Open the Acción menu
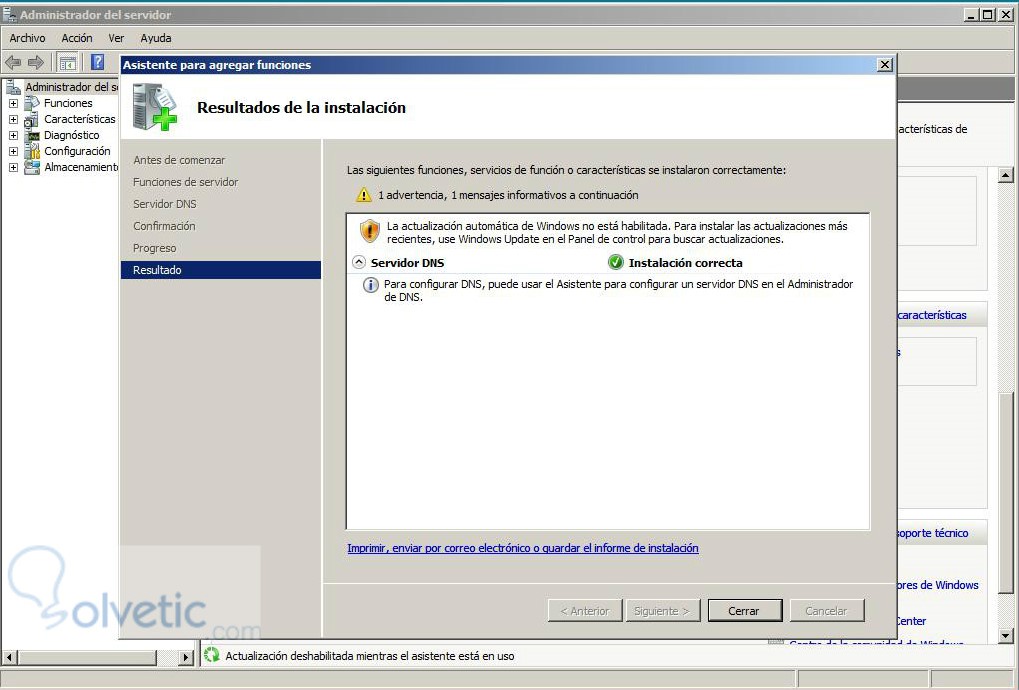The height and width of the screenshot is (690, 1019). tap(77, 38)
